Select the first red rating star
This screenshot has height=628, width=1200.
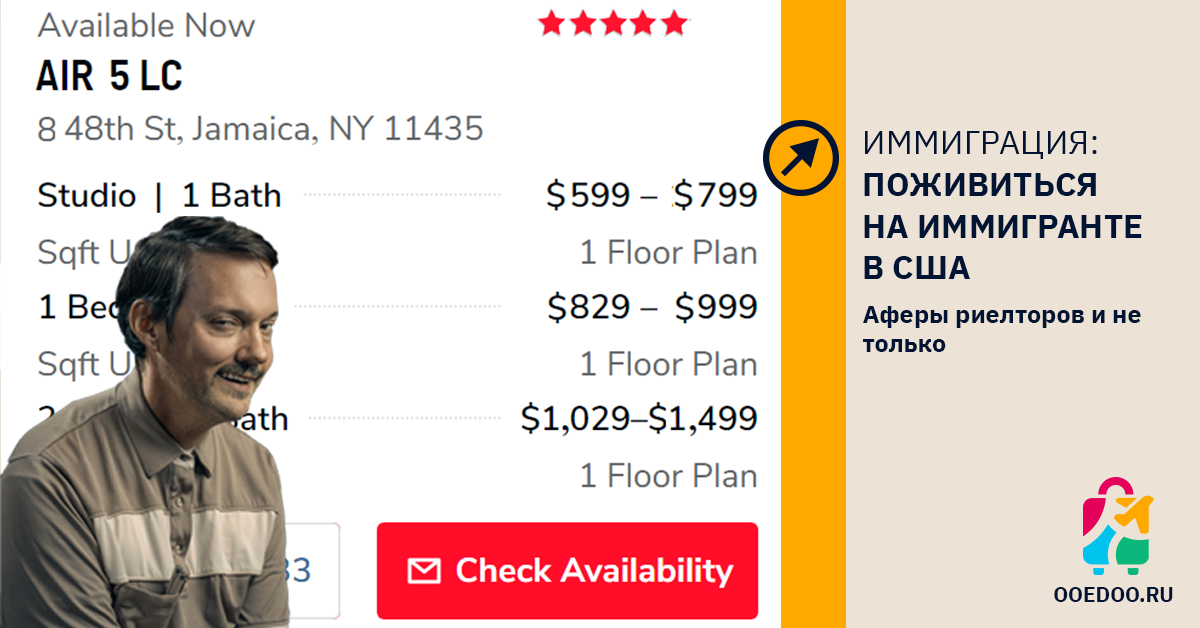click(551, 23)
